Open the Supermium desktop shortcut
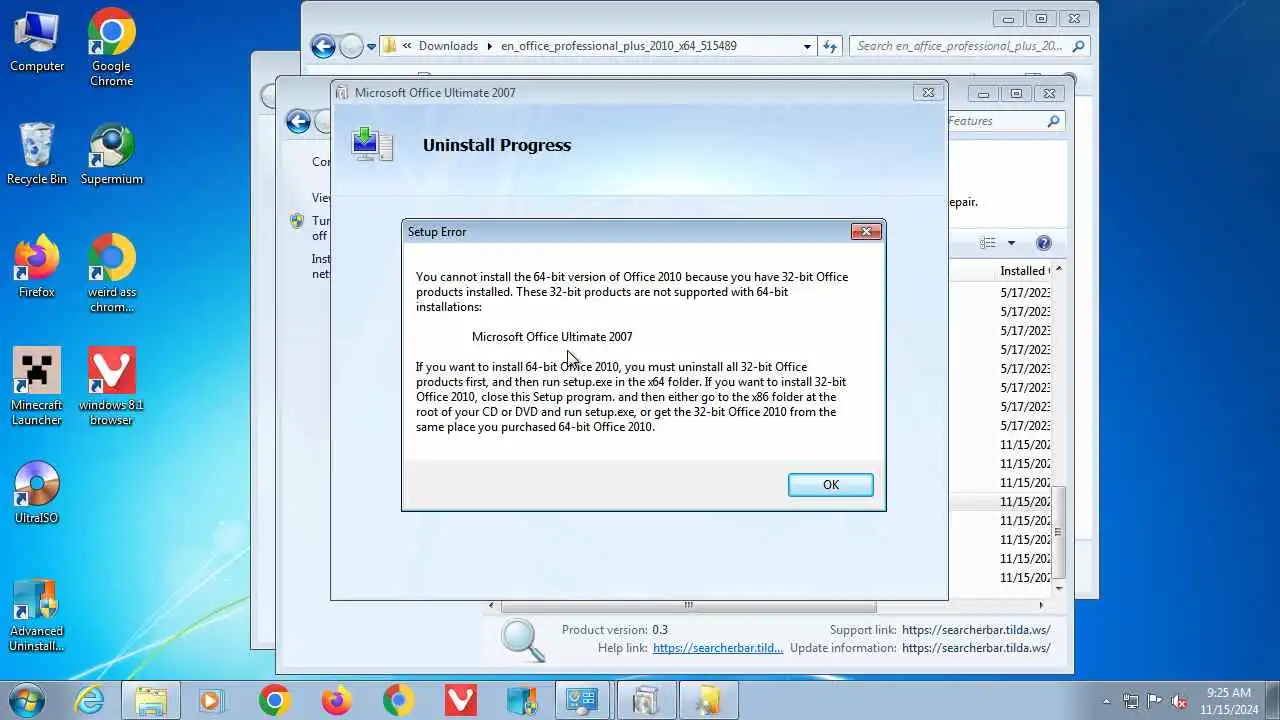Screen dimensions: 1280x720 [x=111, y=153]
